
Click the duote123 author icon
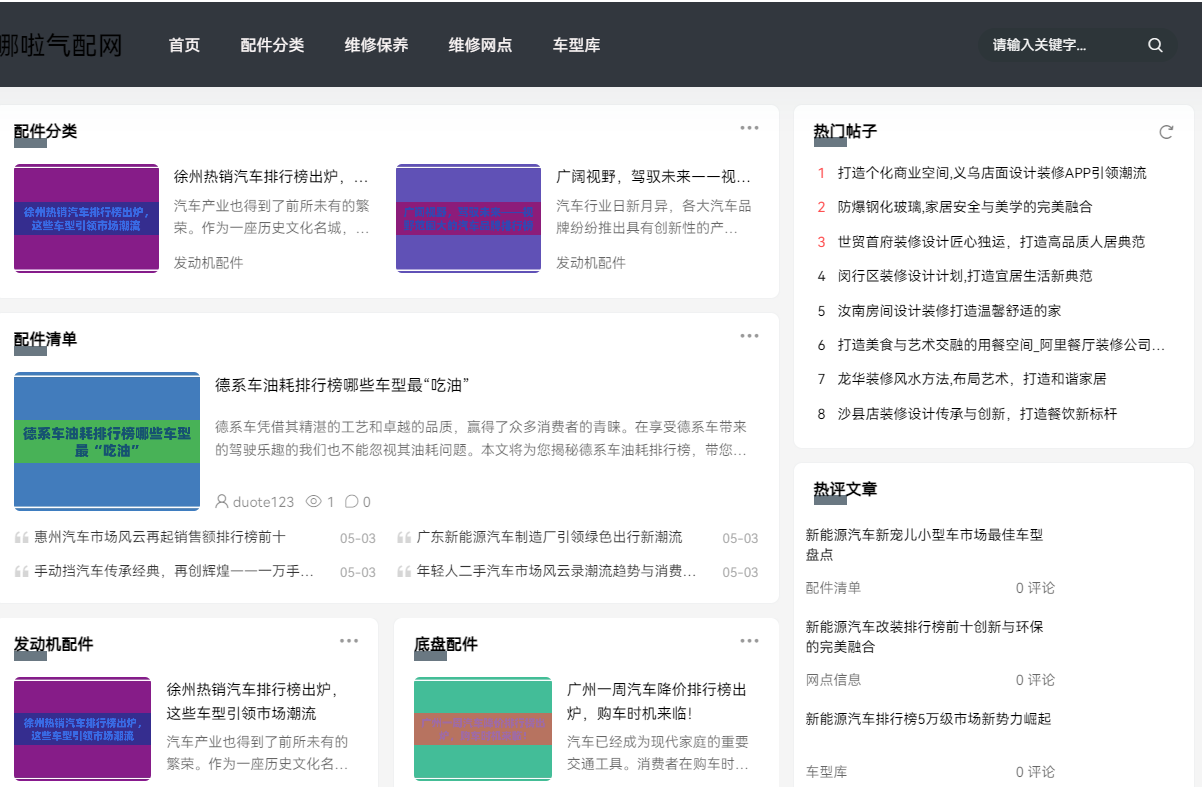(x=222, y=502)
